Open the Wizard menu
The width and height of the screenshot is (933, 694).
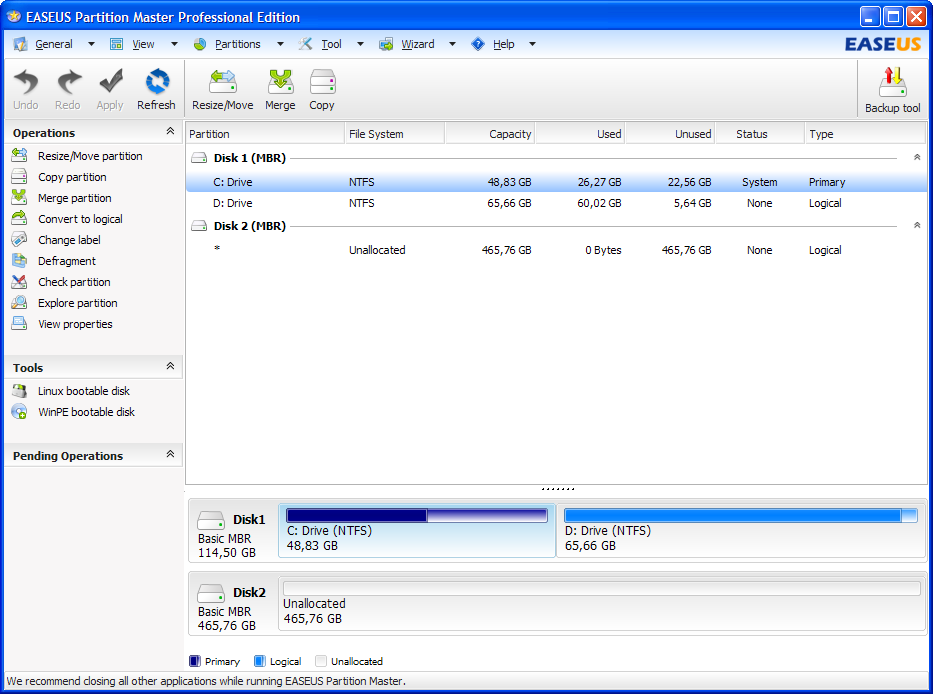418,44
